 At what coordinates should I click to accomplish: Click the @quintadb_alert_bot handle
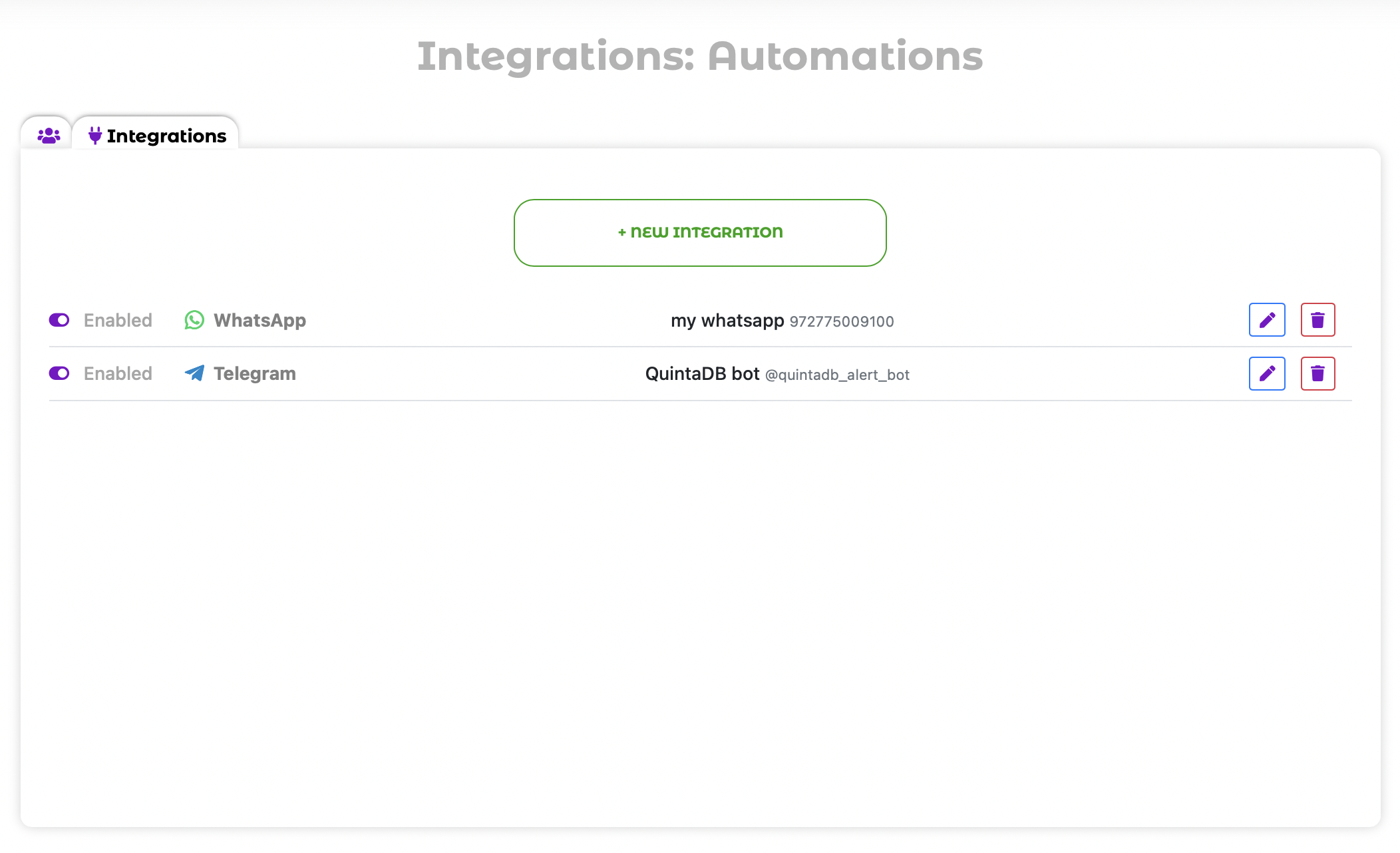837,375
